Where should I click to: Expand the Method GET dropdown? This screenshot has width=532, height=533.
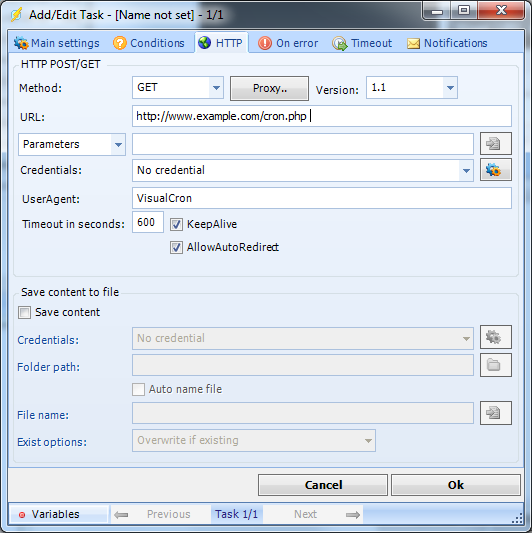coord(216,88)
